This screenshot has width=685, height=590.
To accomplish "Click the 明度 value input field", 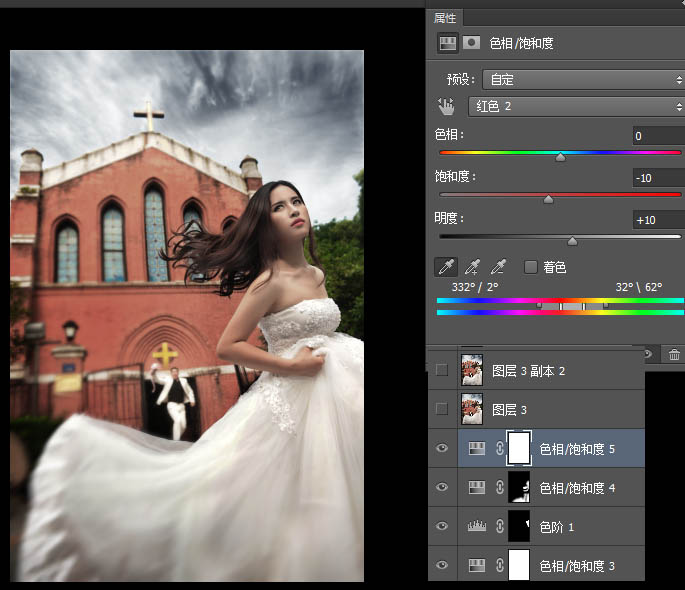I will pos(657,219).
